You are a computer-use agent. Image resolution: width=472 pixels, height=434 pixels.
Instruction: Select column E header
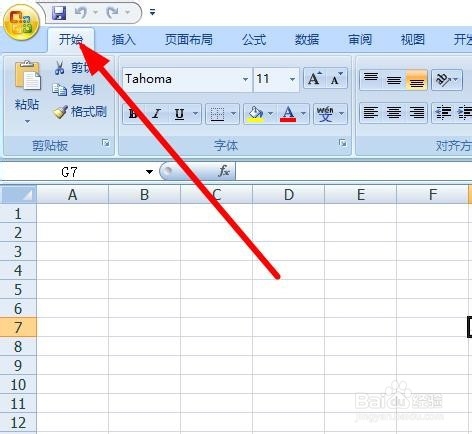coord(361,195)
